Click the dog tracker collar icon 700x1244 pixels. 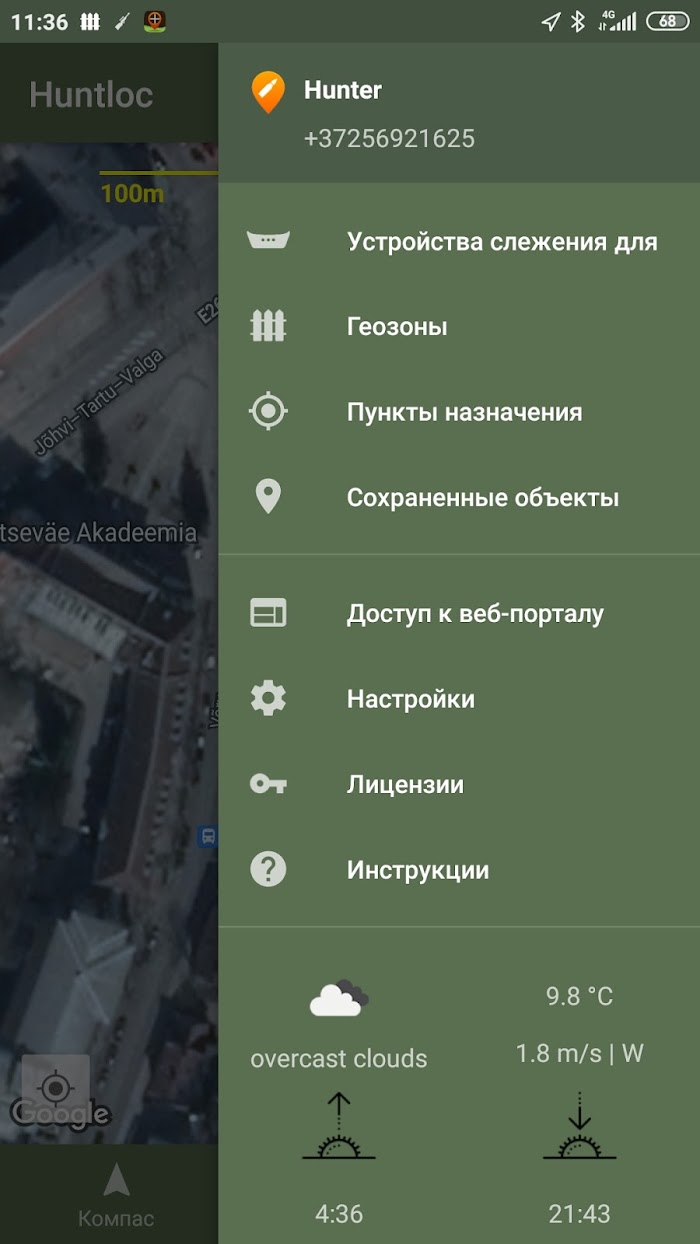point(268,240)
